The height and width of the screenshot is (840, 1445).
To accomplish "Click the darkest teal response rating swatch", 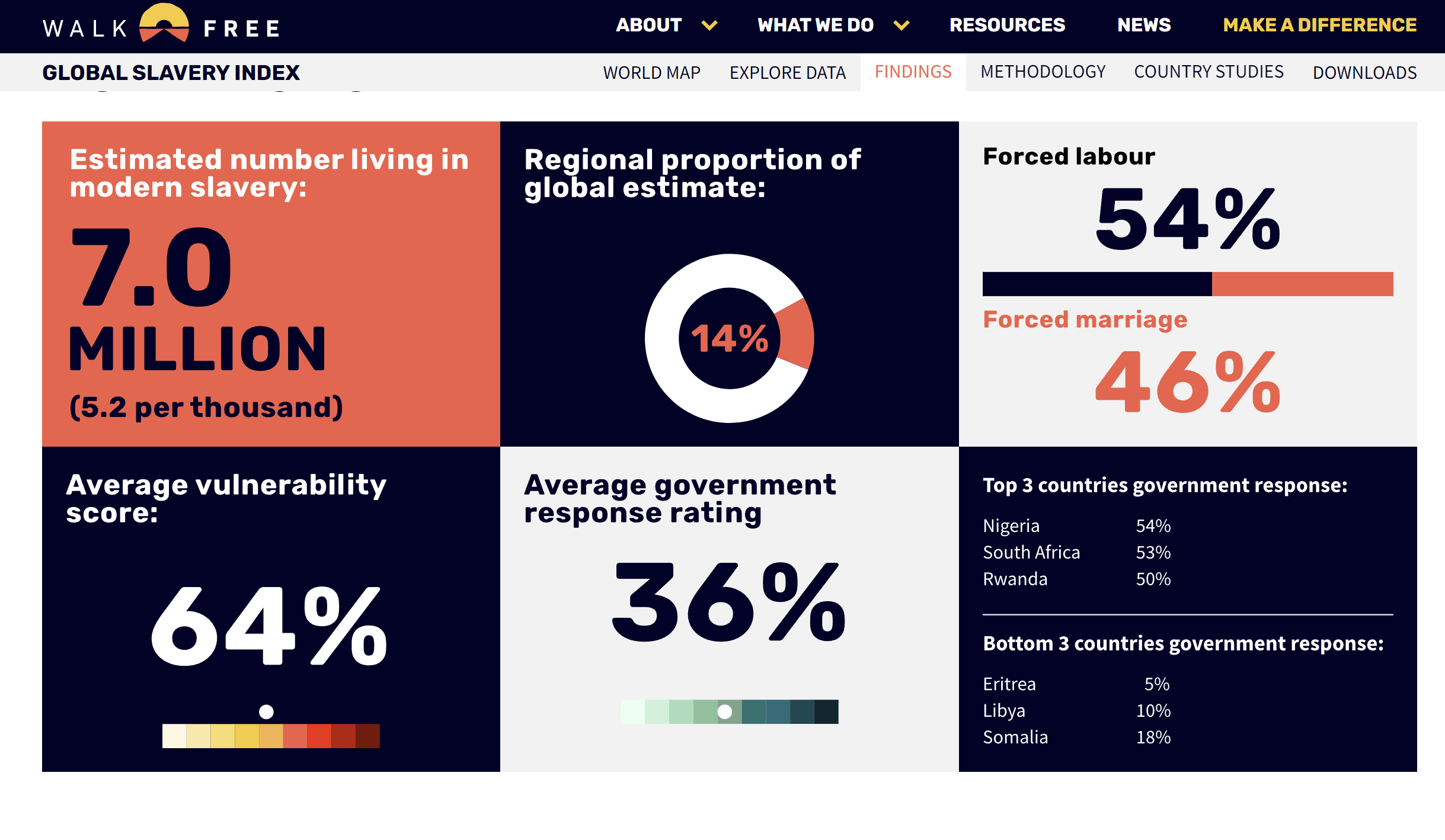I will 826,711.
